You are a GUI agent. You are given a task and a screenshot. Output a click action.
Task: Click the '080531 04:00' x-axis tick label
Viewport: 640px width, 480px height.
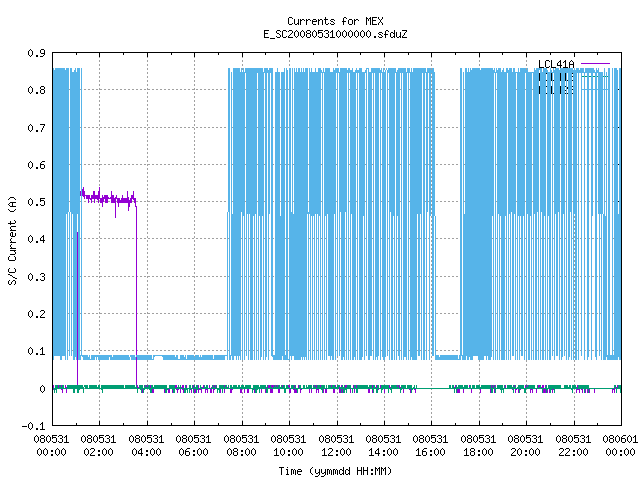pyautogui.click(x=146, y=446)
